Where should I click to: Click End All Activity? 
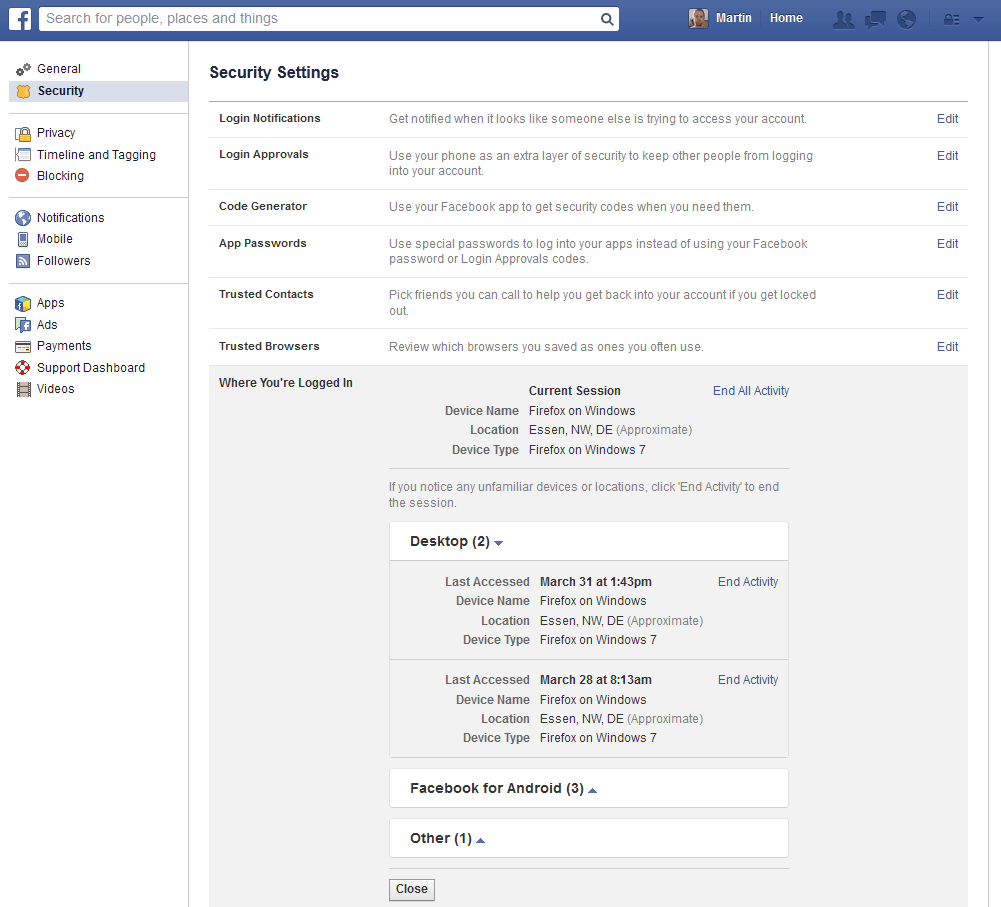coord(750,391)
